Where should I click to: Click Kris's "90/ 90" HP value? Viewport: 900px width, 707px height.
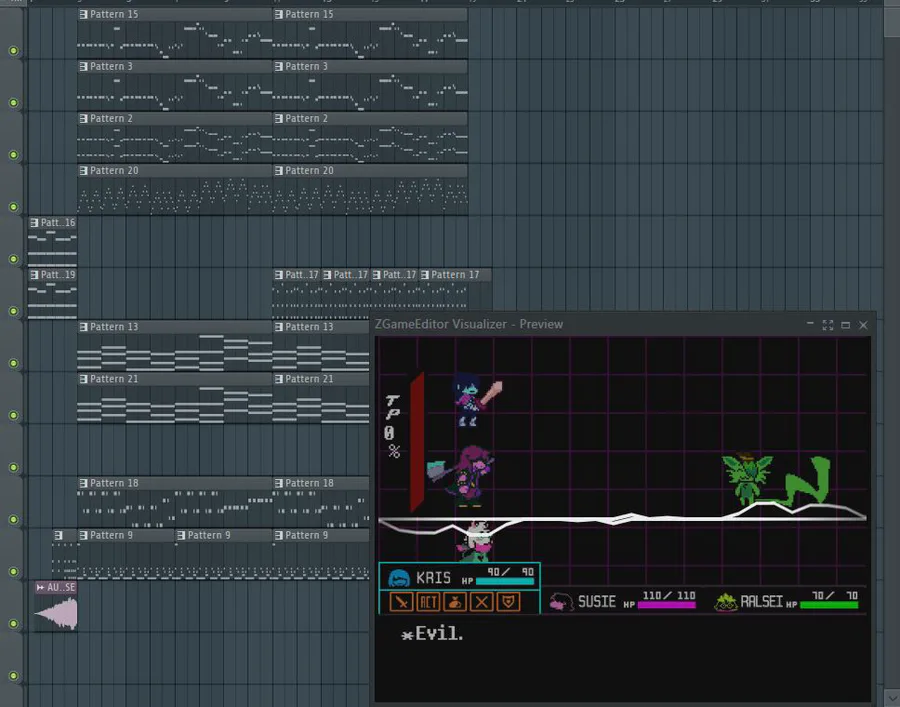point(511,572)
